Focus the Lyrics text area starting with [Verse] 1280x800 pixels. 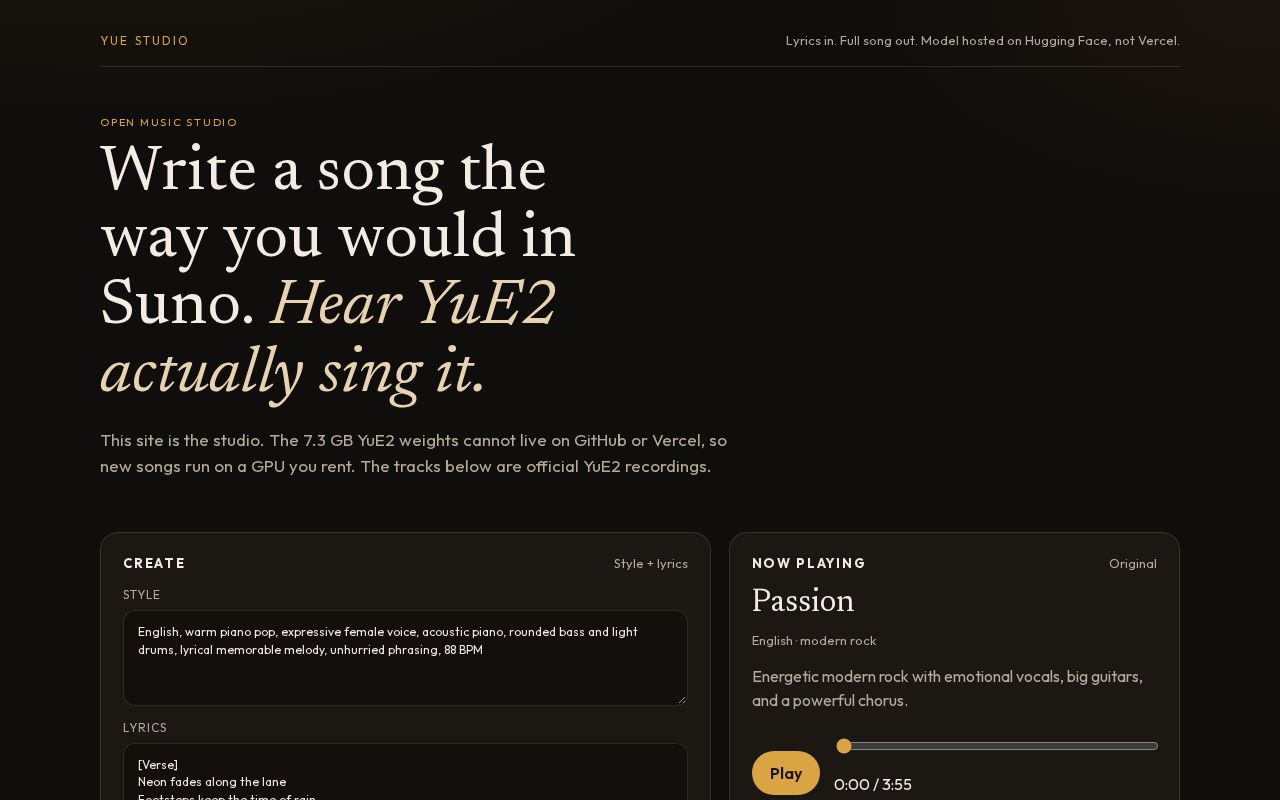point(405,772)
